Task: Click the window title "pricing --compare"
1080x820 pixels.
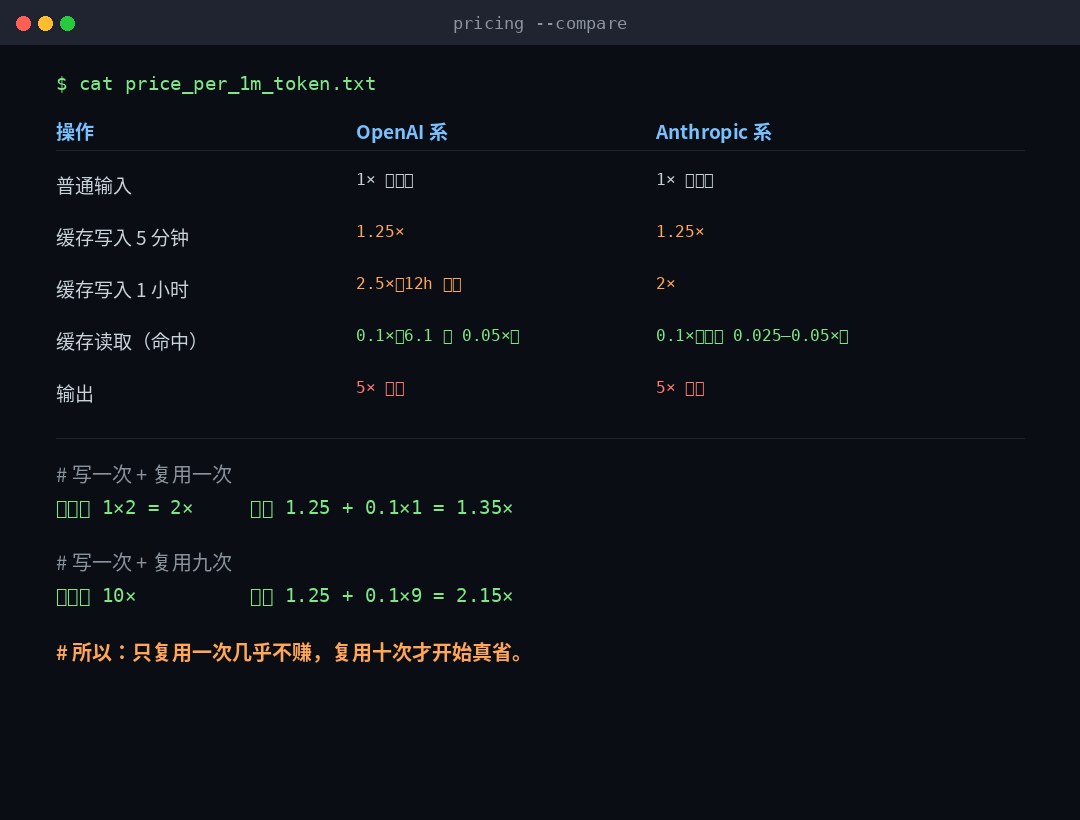Action: 540,23
